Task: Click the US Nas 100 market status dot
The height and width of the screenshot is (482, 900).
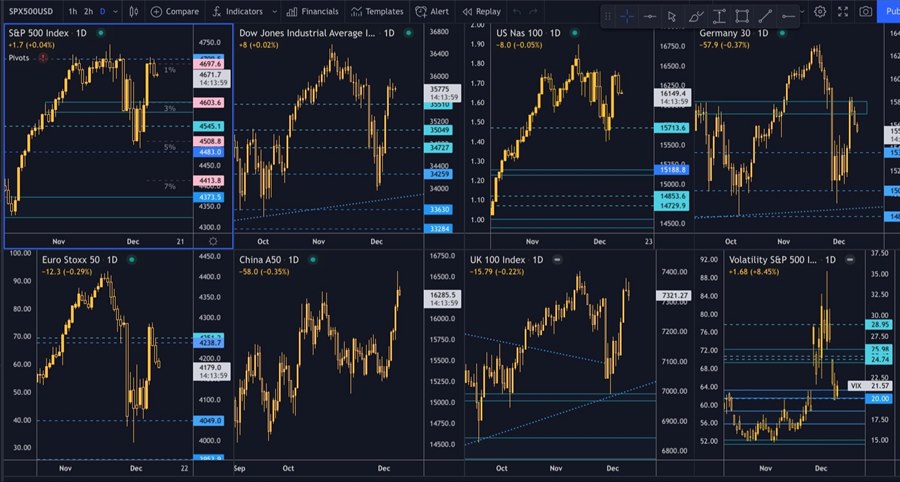Action: coord(574,33)
